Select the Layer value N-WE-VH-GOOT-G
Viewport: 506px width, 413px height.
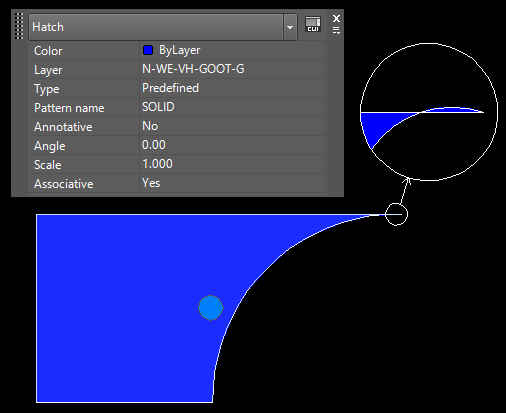coord(193,69)
